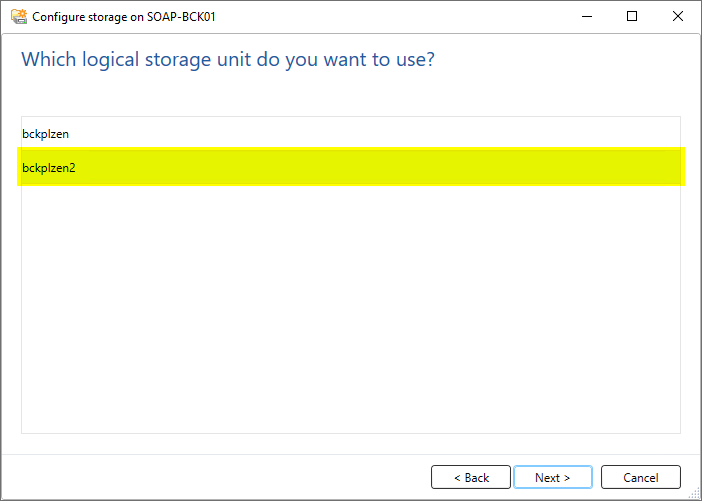The height and width of the screenshot is (501, 703).
Task: Click the Configure storage wizard title icon
Action: 19,17
